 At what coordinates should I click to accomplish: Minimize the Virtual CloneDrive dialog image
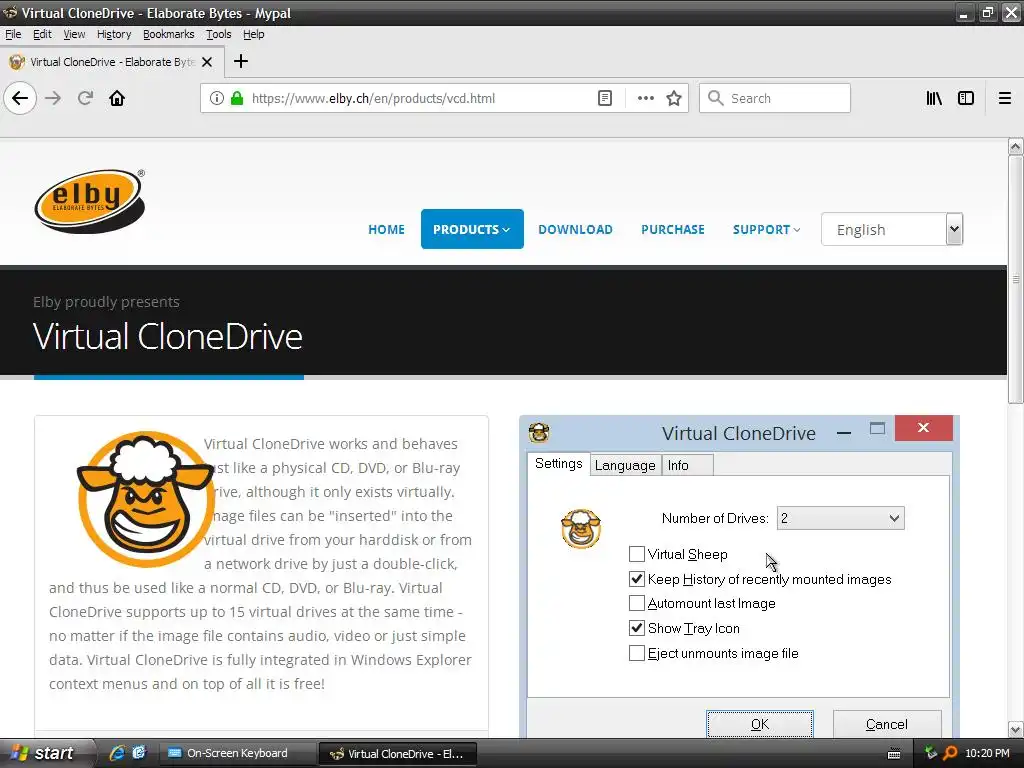[x=844, y=432]
